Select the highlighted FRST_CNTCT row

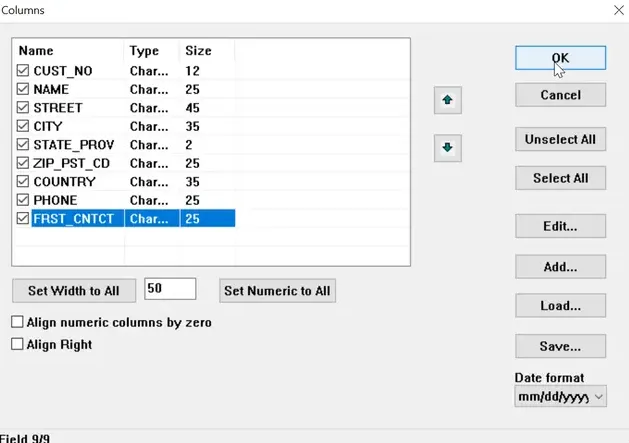tap(133, 218)
